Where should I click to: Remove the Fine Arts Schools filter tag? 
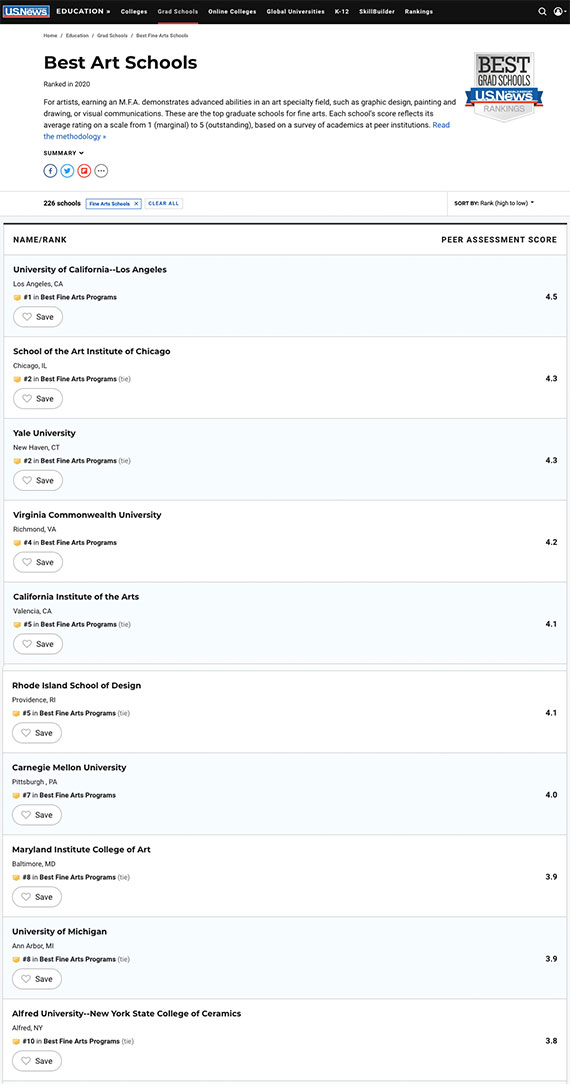136,204
